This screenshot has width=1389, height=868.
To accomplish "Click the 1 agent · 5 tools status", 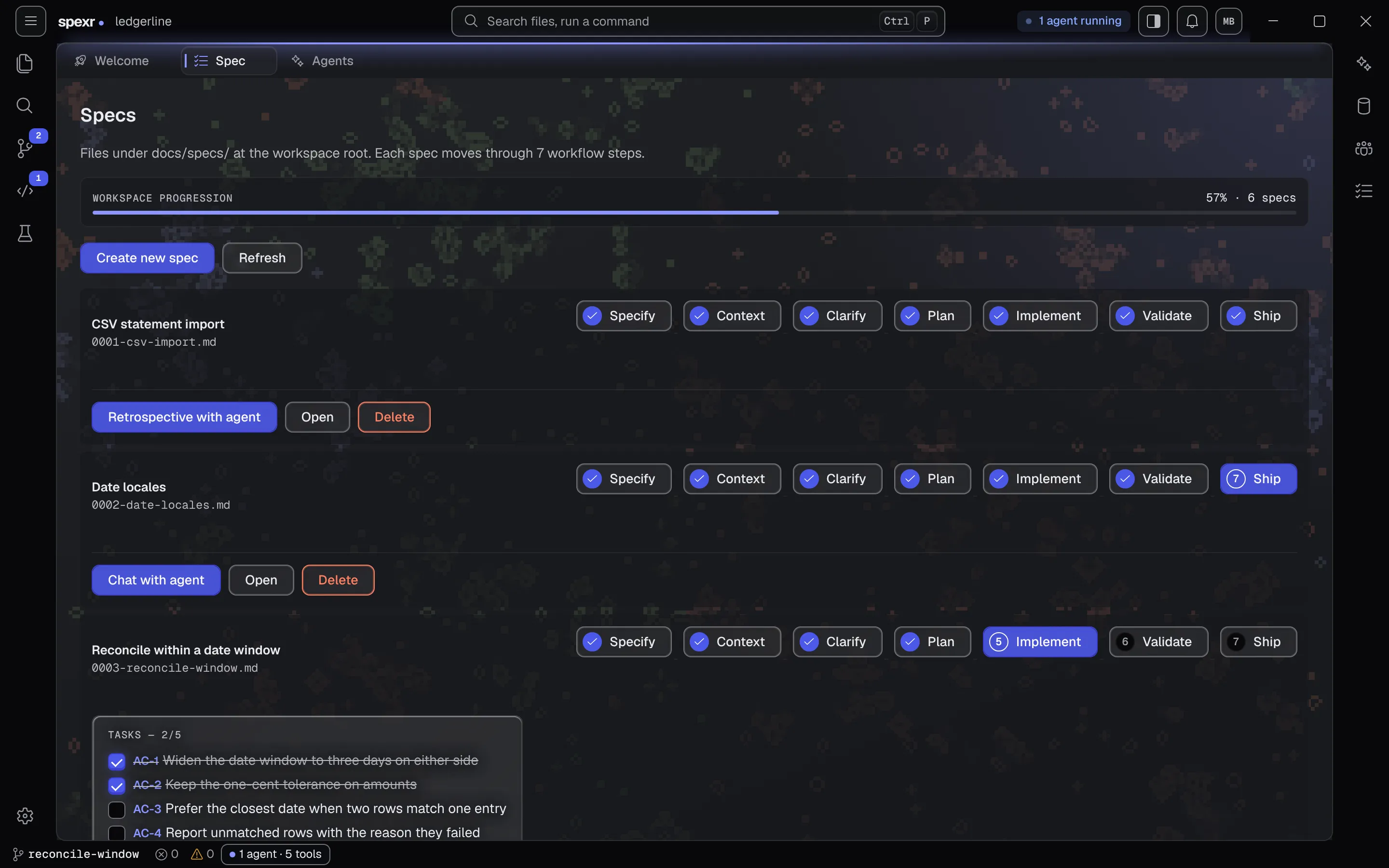I will 275,854.
